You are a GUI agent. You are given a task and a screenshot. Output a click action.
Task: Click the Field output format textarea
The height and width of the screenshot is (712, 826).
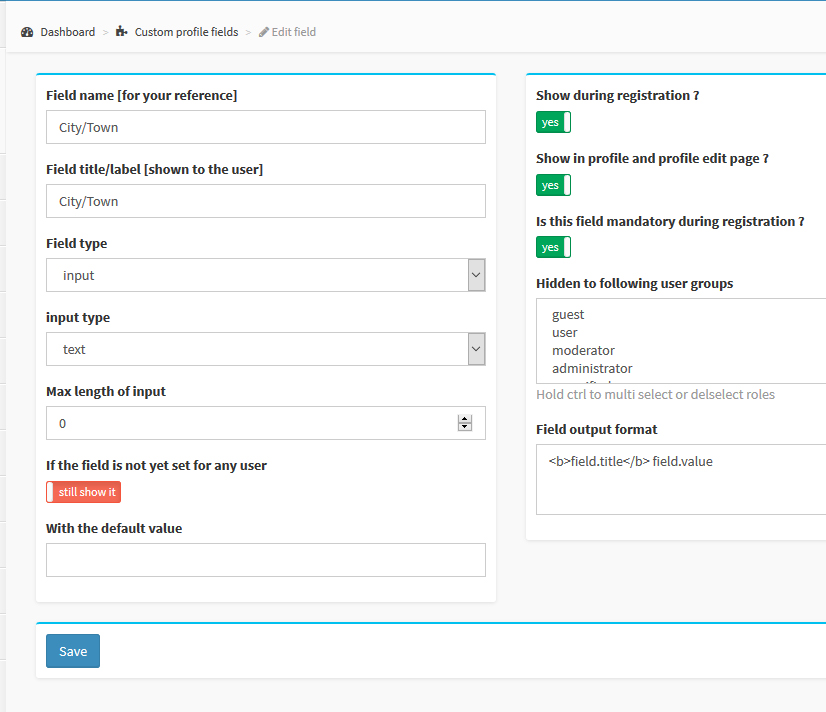[x=681, y=479]
